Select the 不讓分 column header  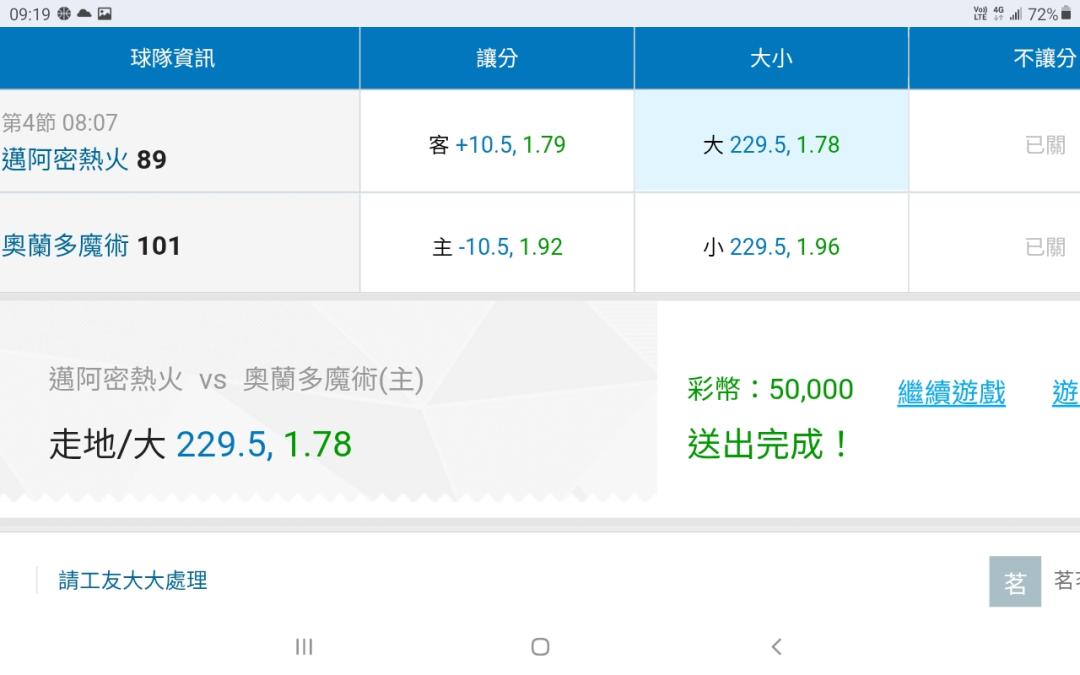1044,58
